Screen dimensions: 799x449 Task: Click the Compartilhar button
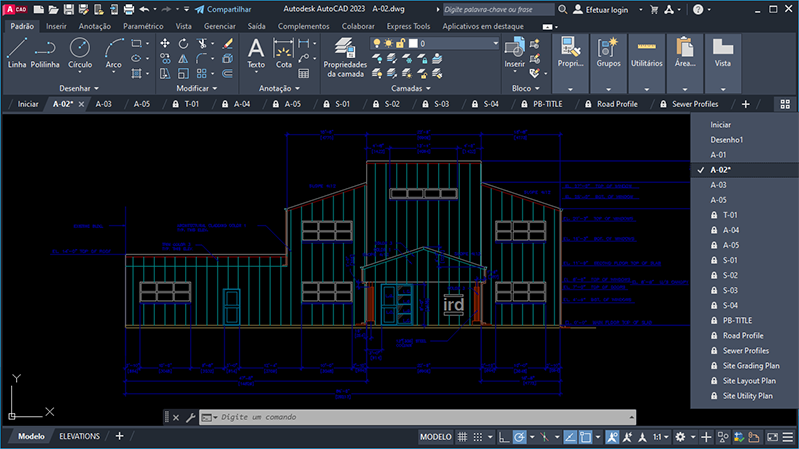(223, 9)
